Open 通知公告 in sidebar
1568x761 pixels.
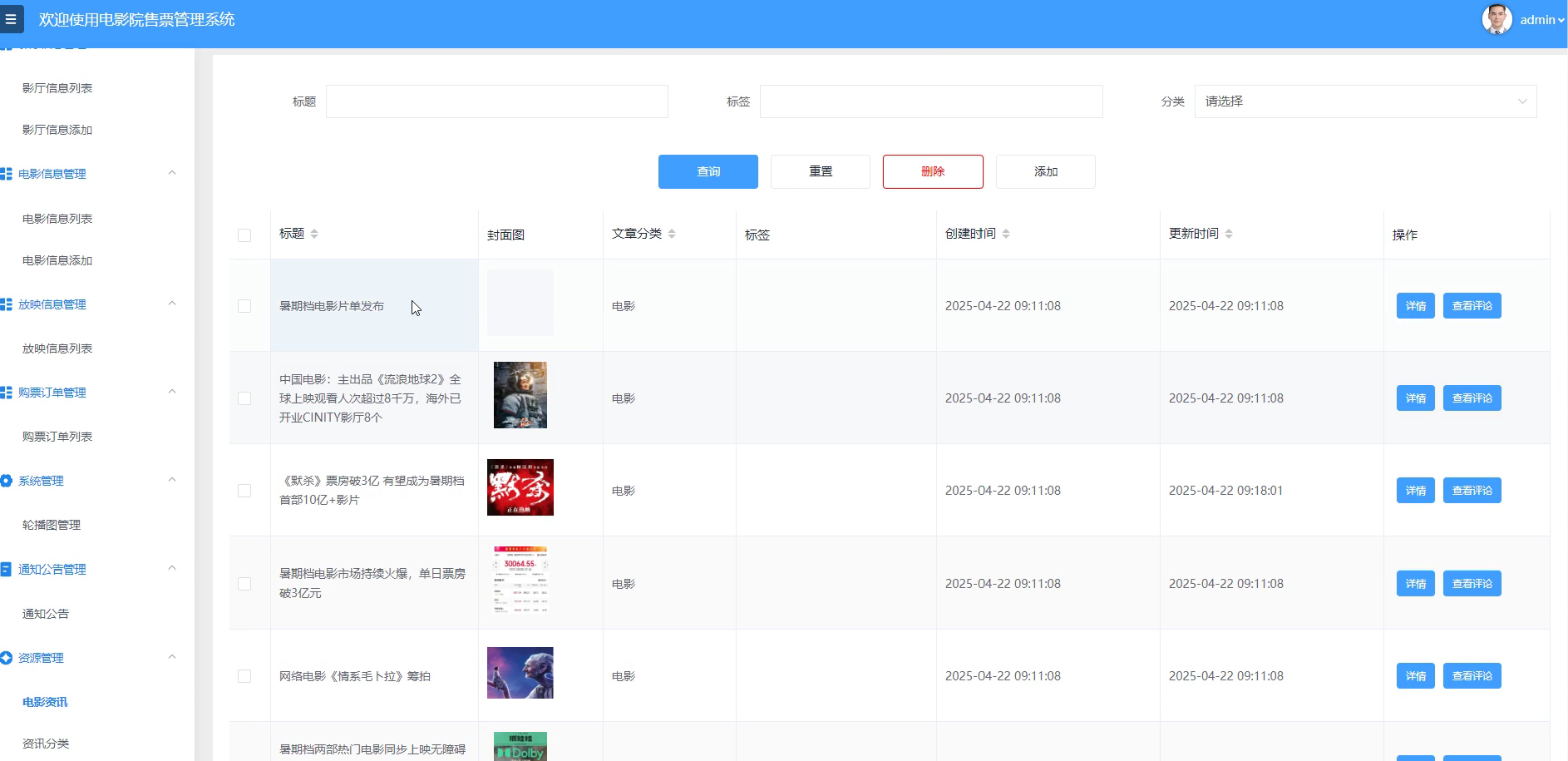(x=46, y=614)
